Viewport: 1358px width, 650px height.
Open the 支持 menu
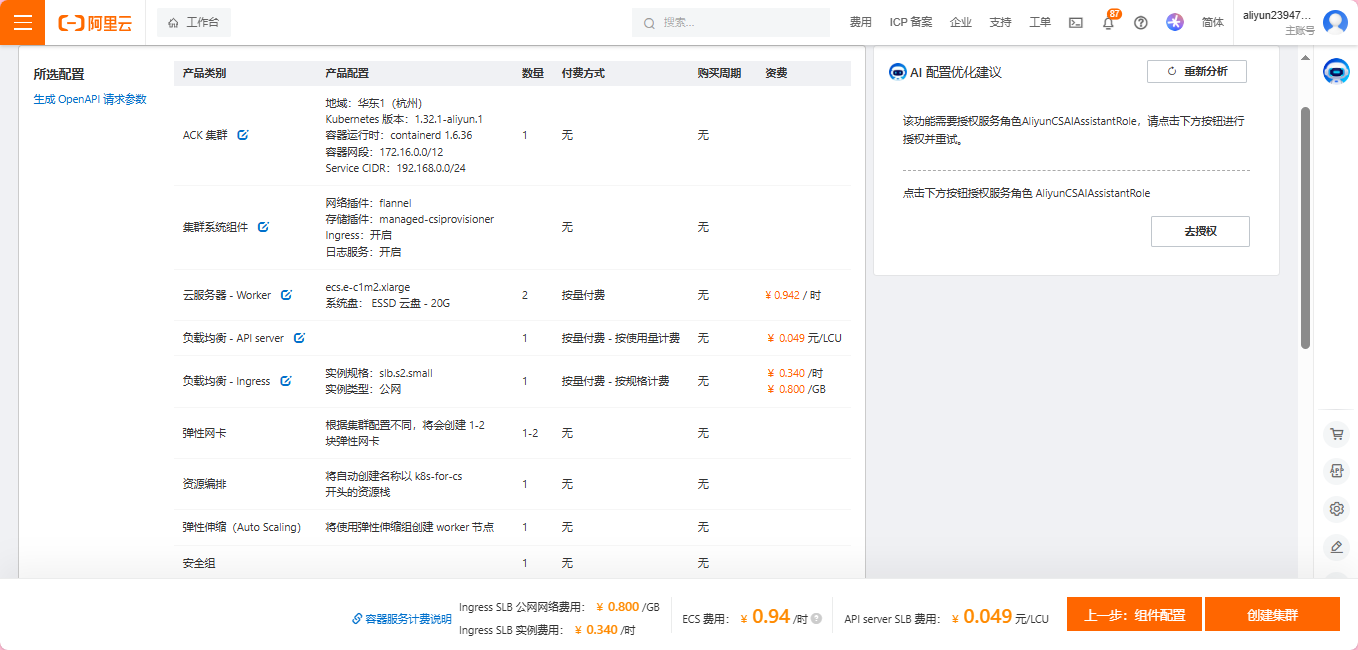coord(1000,22)
